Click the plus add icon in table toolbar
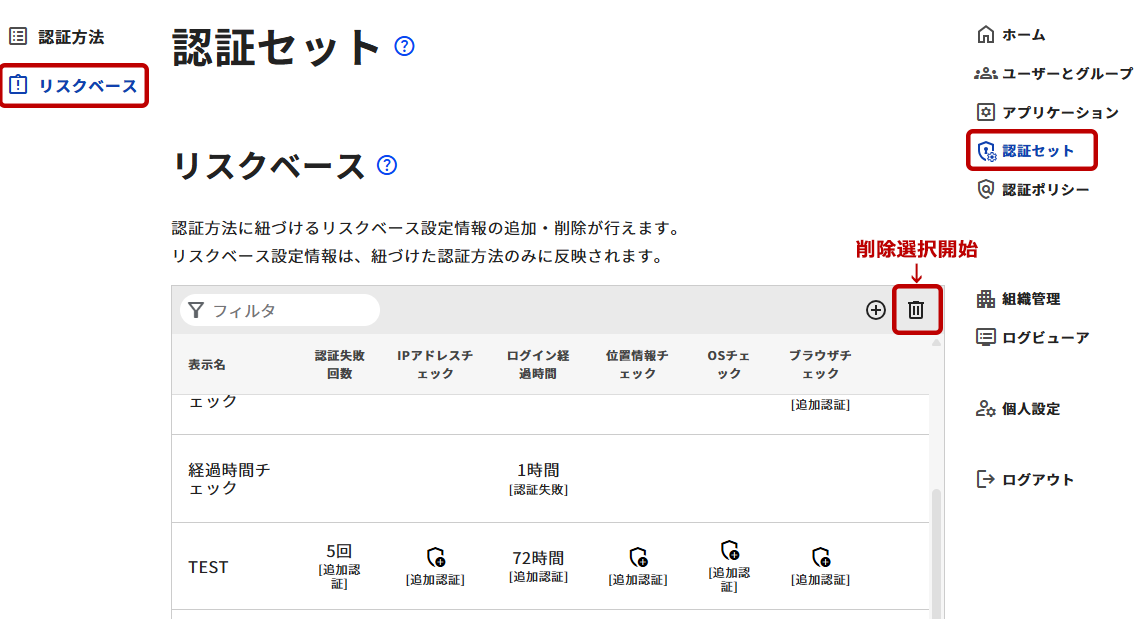1135x619 pixels. pos(876,310)
